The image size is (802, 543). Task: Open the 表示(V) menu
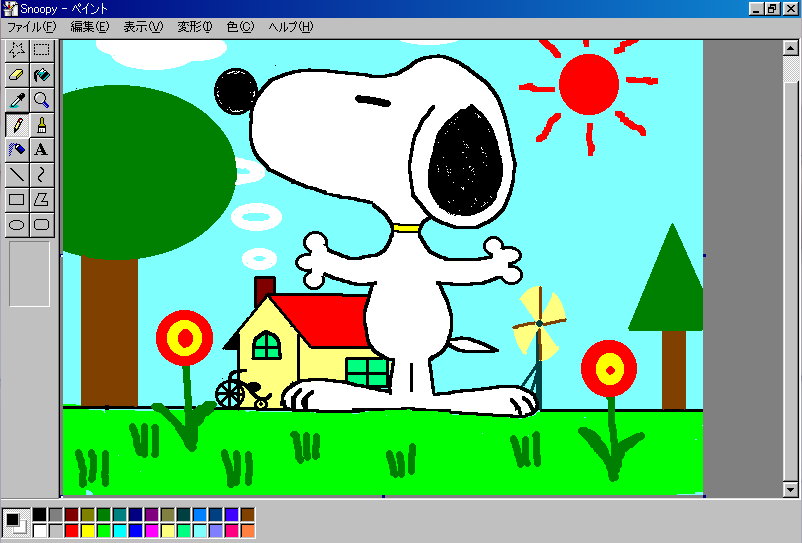(x=143, y=27)
